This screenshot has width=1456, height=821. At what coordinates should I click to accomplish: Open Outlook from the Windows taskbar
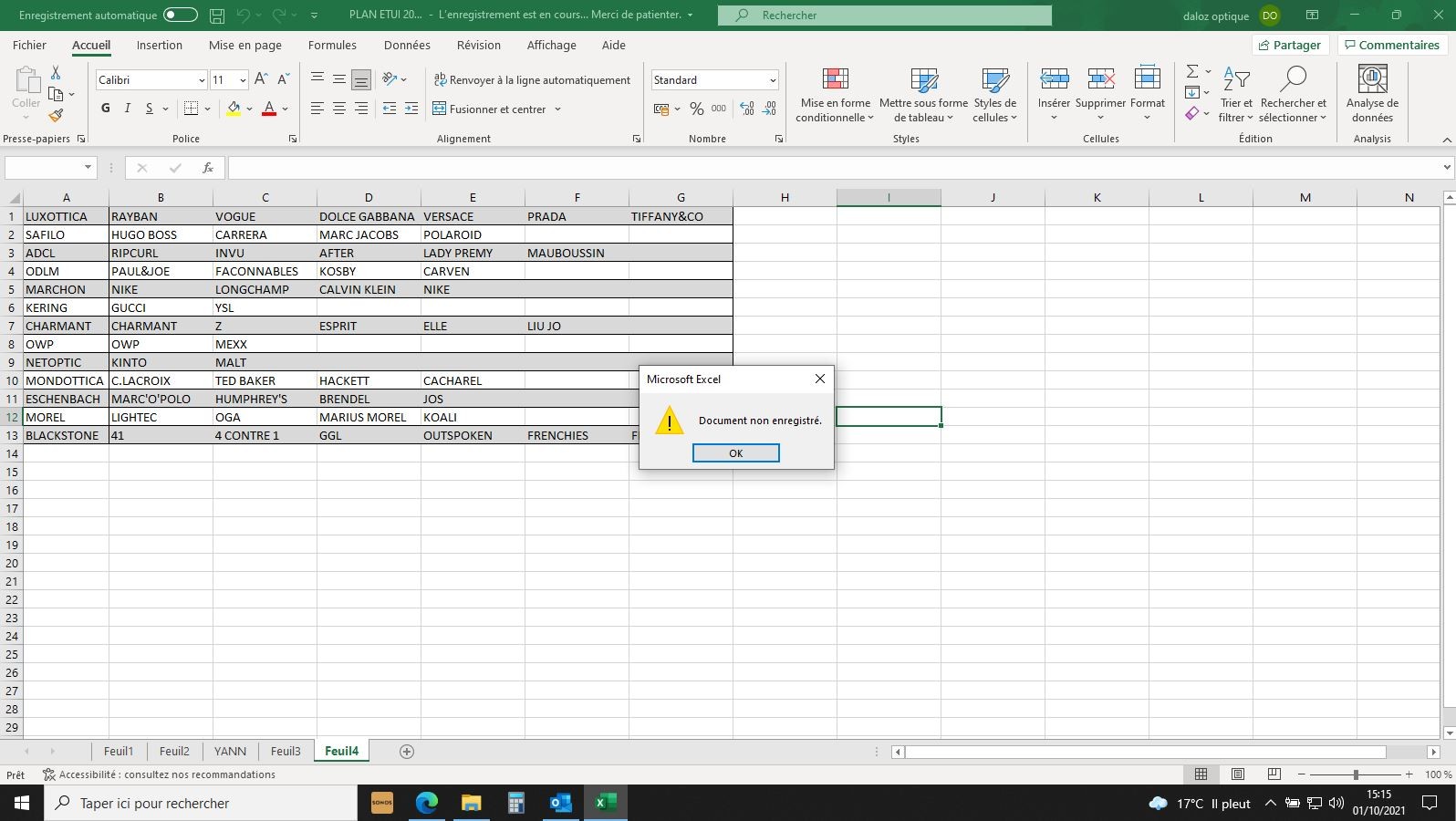[560, 803]
